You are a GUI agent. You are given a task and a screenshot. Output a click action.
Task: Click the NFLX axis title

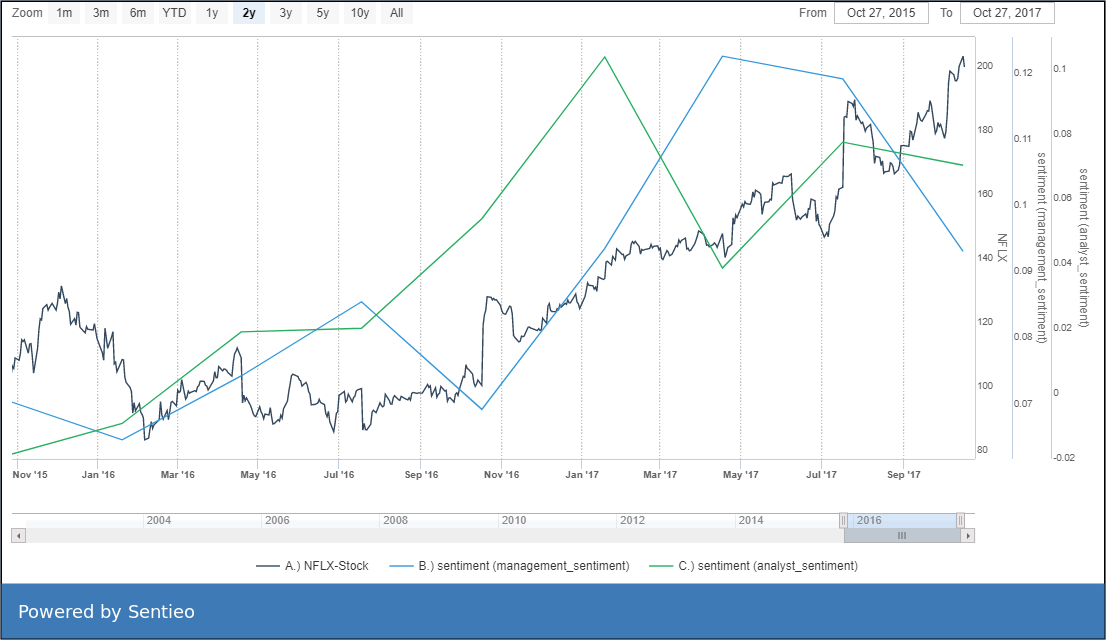click(1002, 248)
